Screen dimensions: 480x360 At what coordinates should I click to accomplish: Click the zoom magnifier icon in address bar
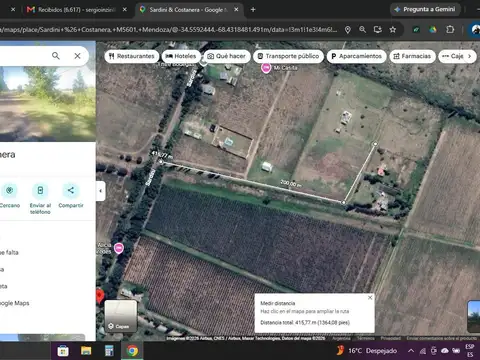[x=363, y=30]
